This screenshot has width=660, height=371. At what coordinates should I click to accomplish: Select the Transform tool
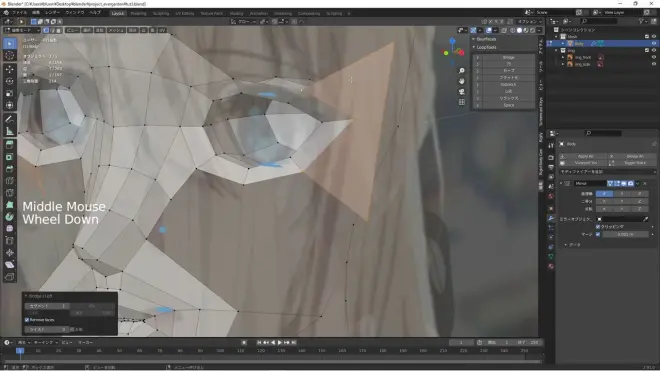(x=10, y=105)
